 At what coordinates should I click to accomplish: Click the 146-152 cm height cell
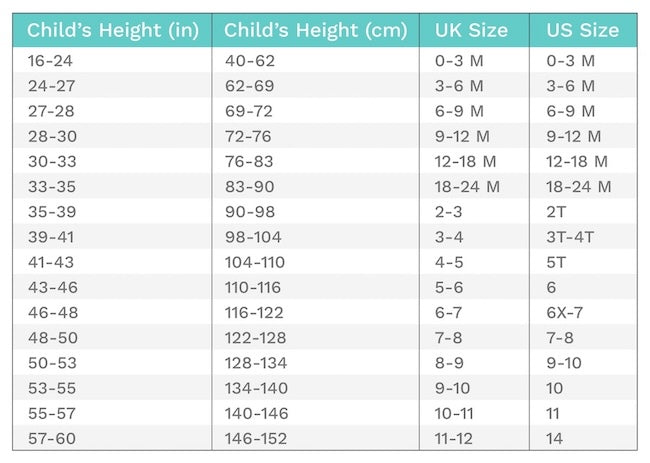coord(255,438)
